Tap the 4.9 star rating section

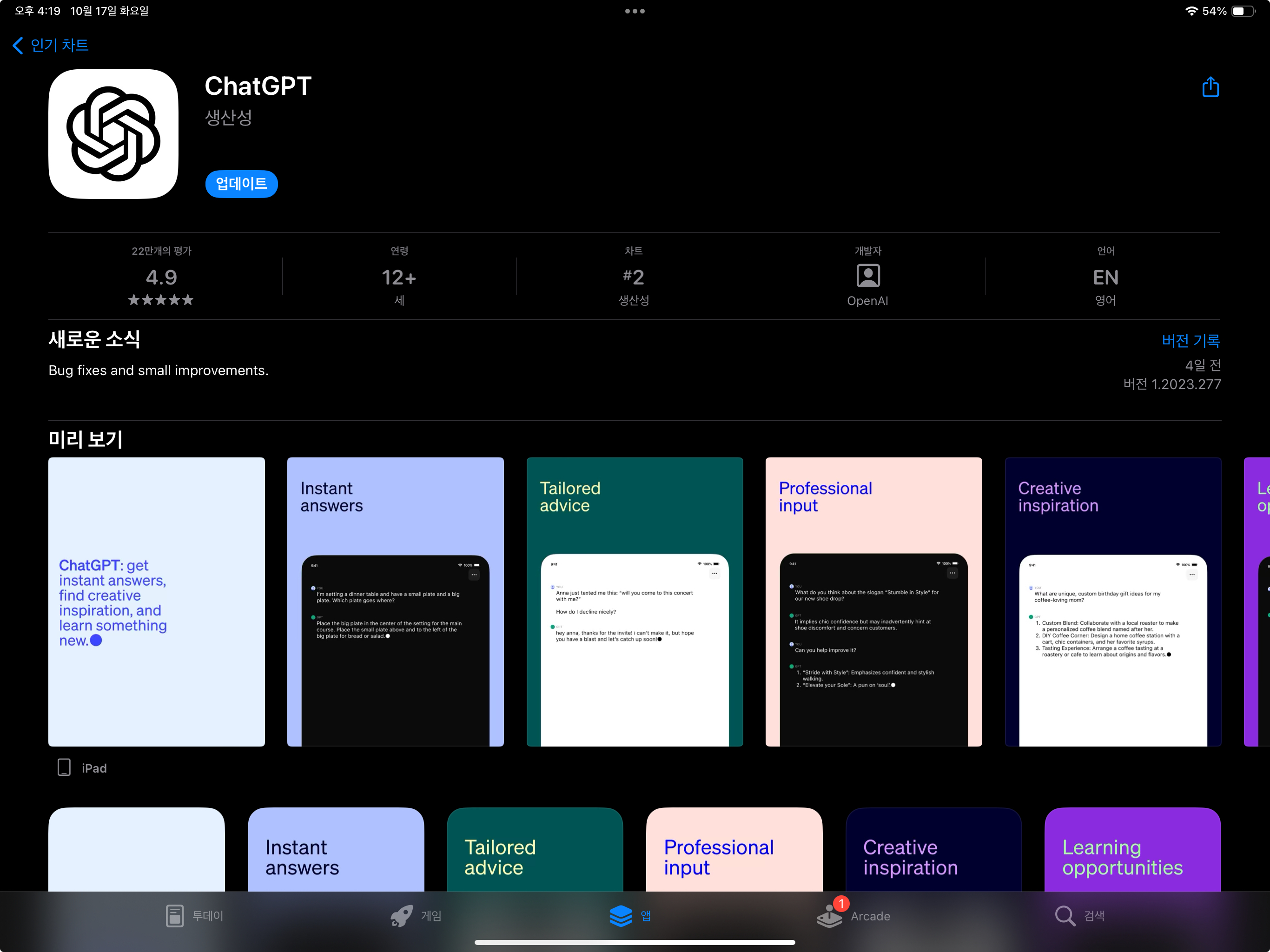(161, 278)
